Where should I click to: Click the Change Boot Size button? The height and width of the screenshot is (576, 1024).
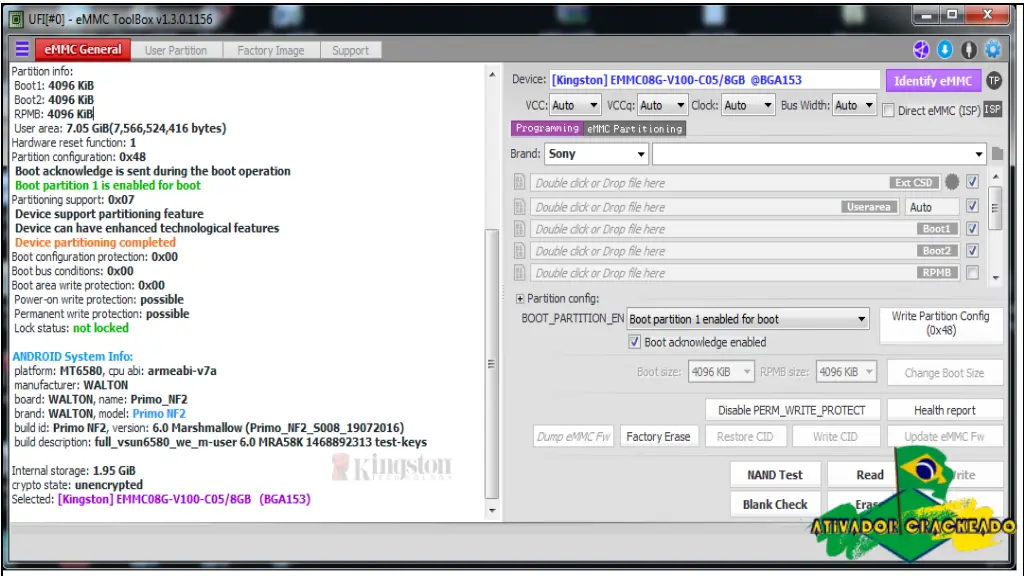click(x=944, y=373)
